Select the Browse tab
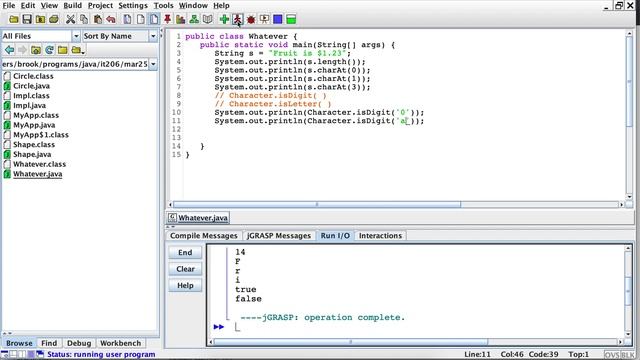The height and width of the screenshot is (360, 640). pyautogui.click(x=19, y=343)
